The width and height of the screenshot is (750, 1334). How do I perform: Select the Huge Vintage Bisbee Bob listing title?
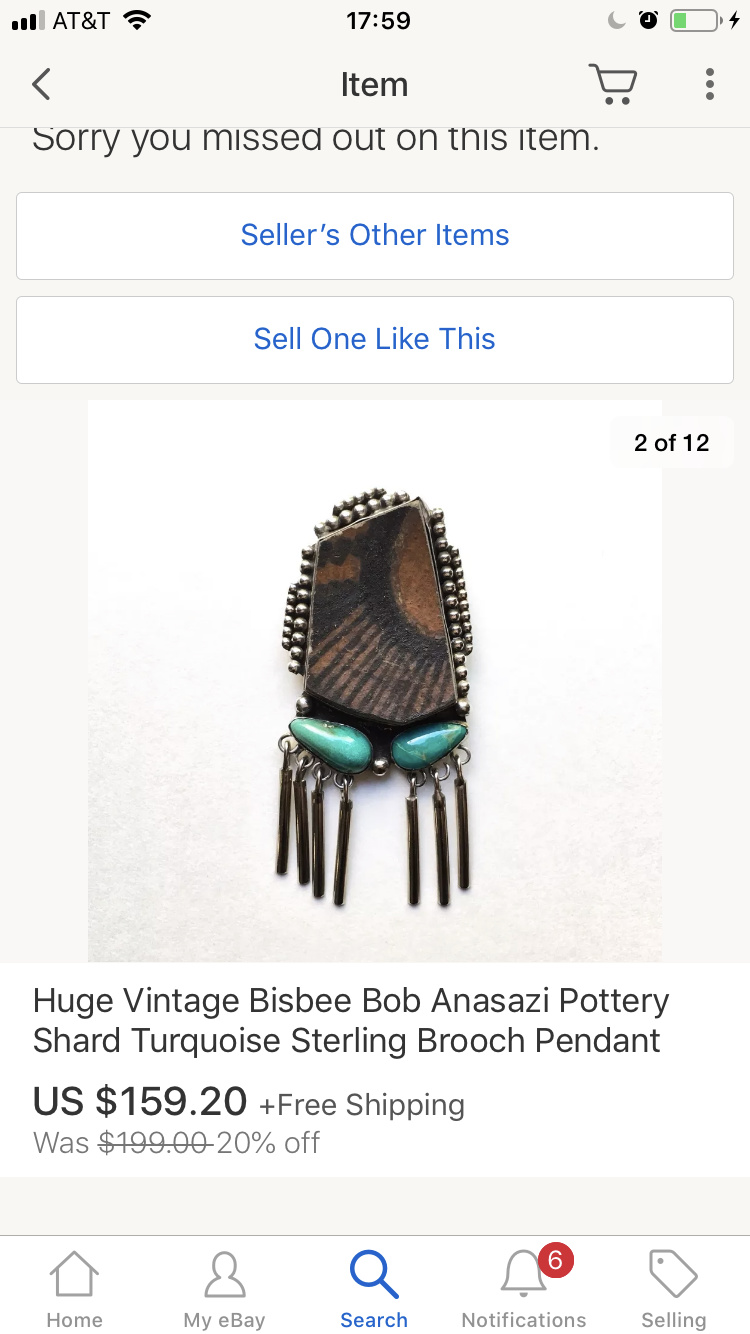(x=350, y=1020)
